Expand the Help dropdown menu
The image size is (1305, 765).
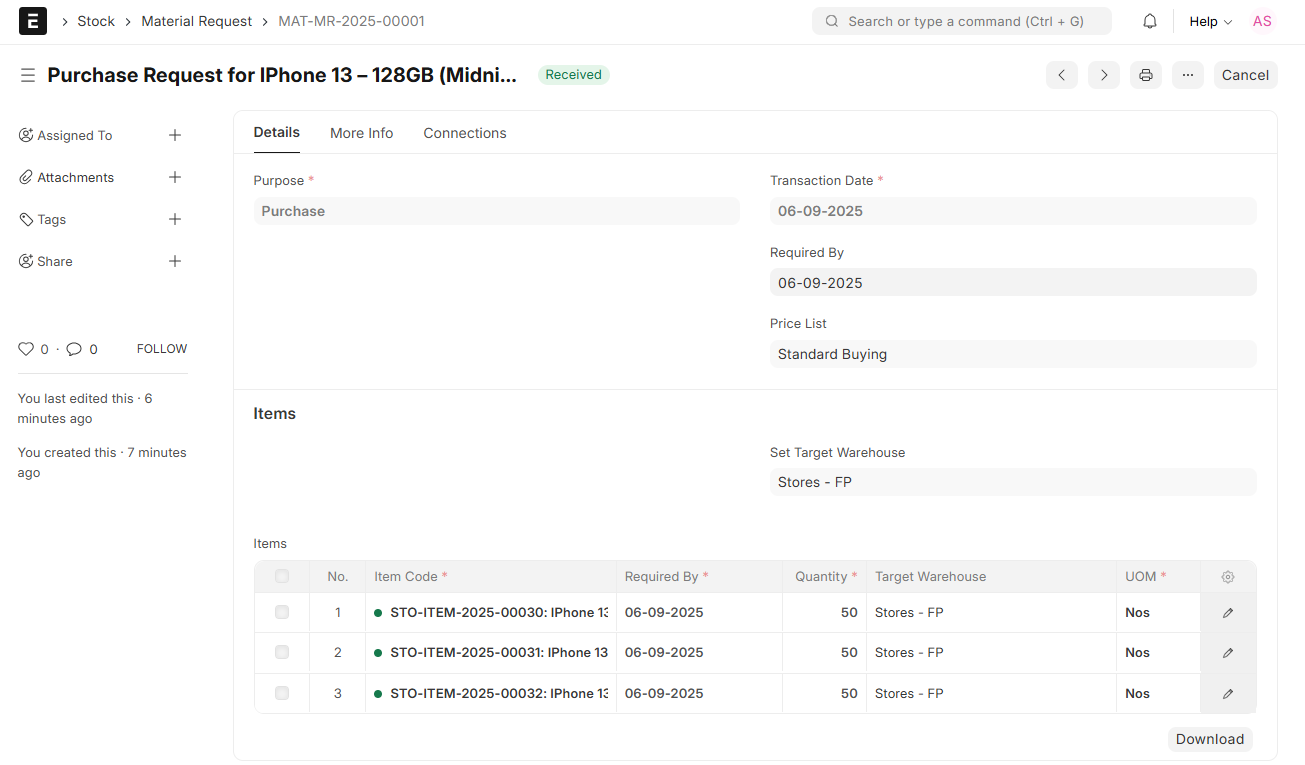point(1210,21)
